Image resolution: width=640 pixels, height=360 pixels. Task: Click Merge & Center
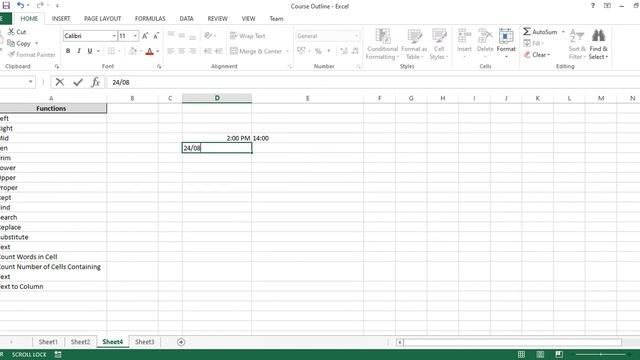256,51
